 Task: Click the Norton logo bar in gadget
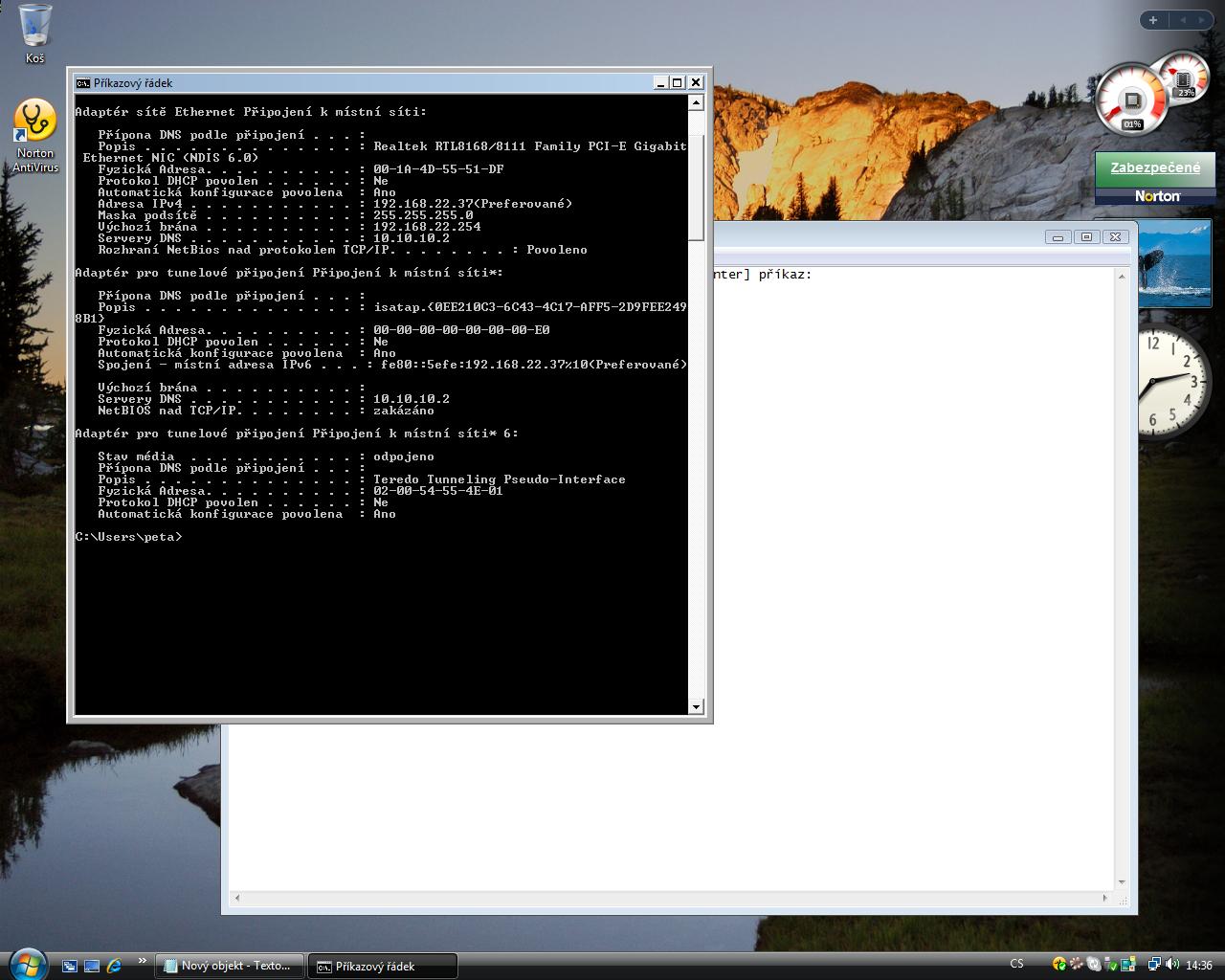tap(1155, 196)
